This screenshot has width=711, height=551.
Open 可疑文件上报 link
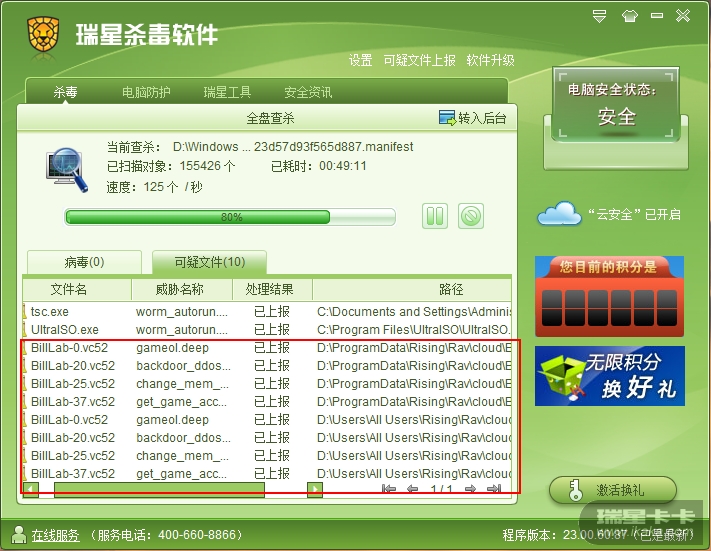point(419,60)
